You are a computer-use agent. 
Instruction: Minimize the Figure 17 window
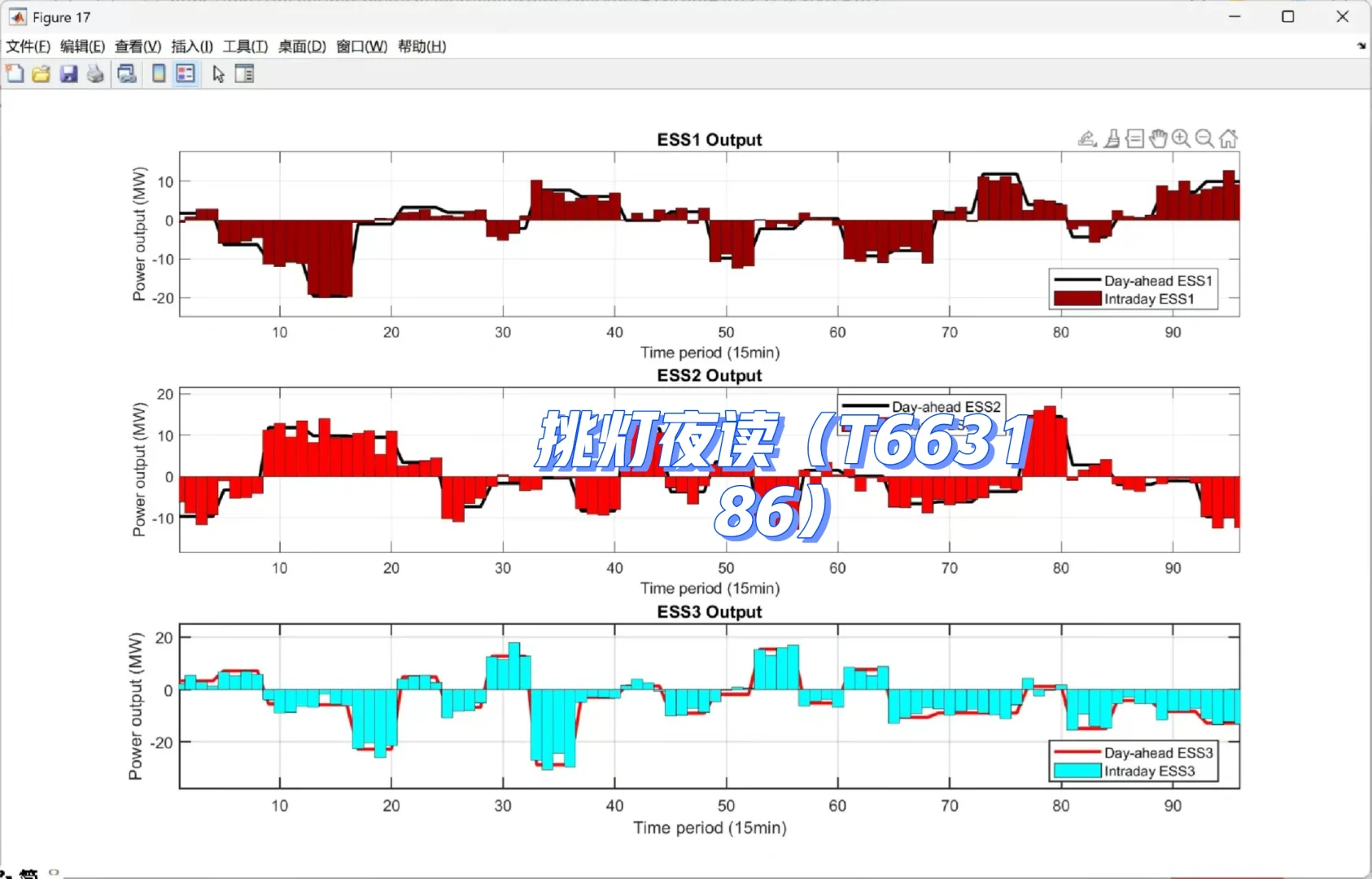1234,16
